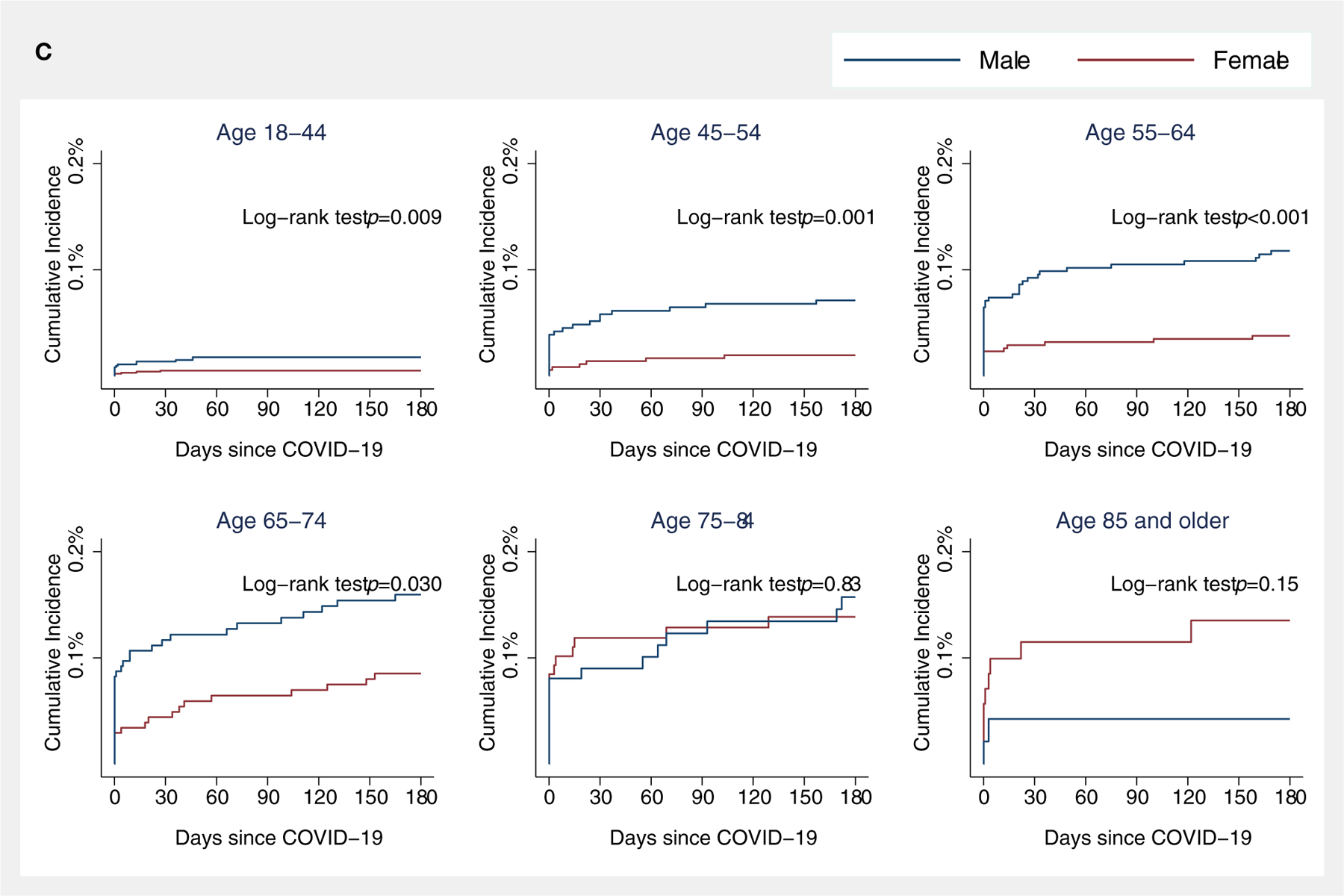Click the log-rank p=0.001 annotation in Age 45–54
This screenshot has width=1344, height=896.
pyautogui.click(x=776, y=217)
